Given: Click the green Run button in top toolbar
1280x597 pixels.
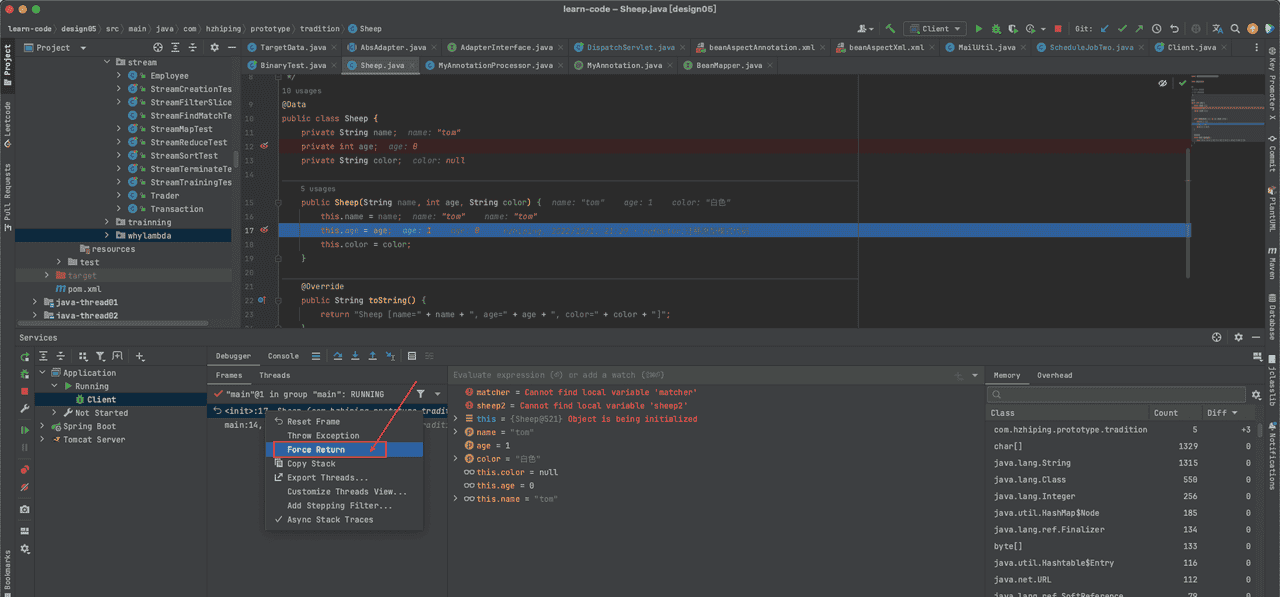Looking at the screenshot, I should click(x=979, y=29).
